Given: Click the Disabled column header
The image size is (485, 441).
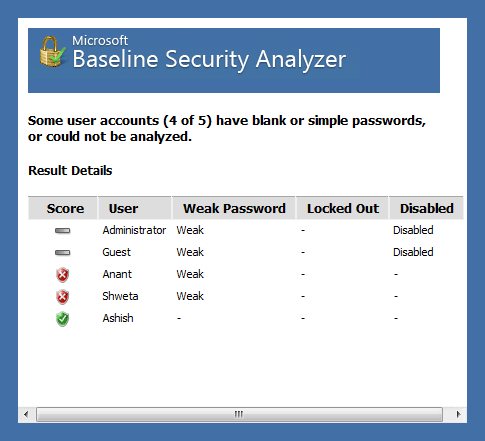Looking at the screenshot, I should coord(426,208).
